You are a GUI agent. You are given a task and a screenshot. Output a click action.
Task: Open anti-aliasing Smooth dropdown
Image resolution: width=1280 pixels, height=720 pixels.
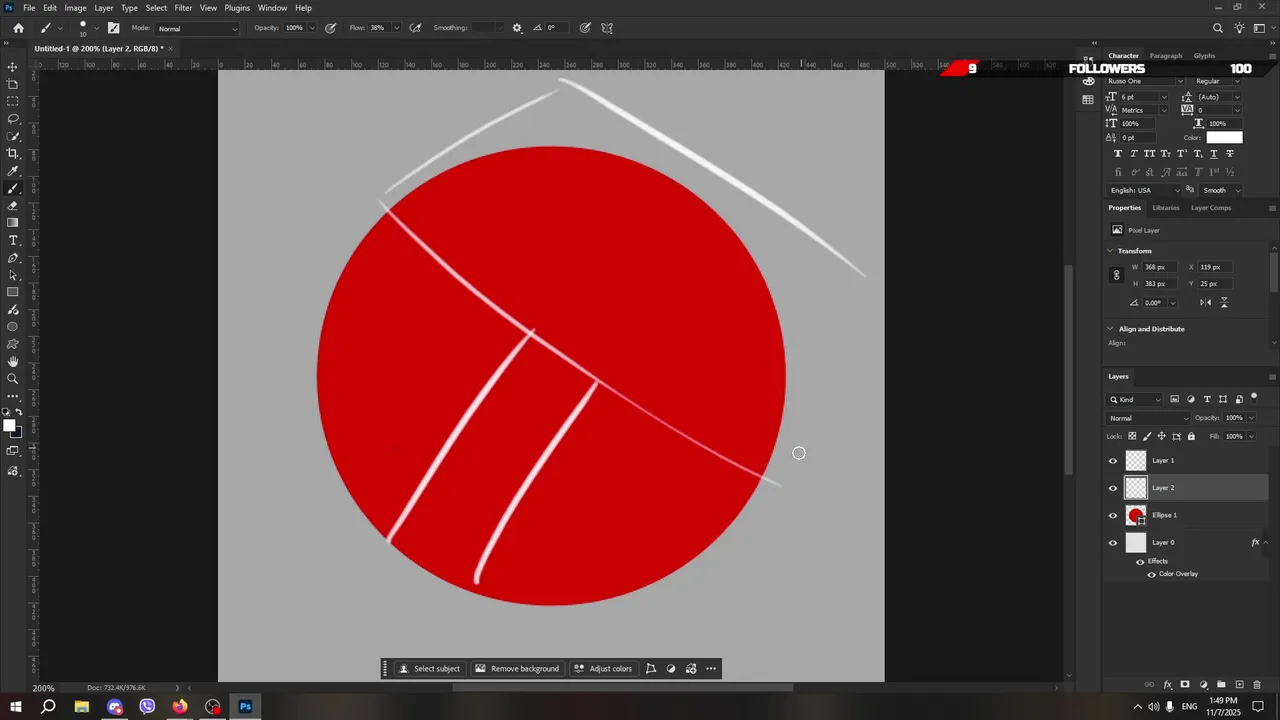tap(1221, 190)
